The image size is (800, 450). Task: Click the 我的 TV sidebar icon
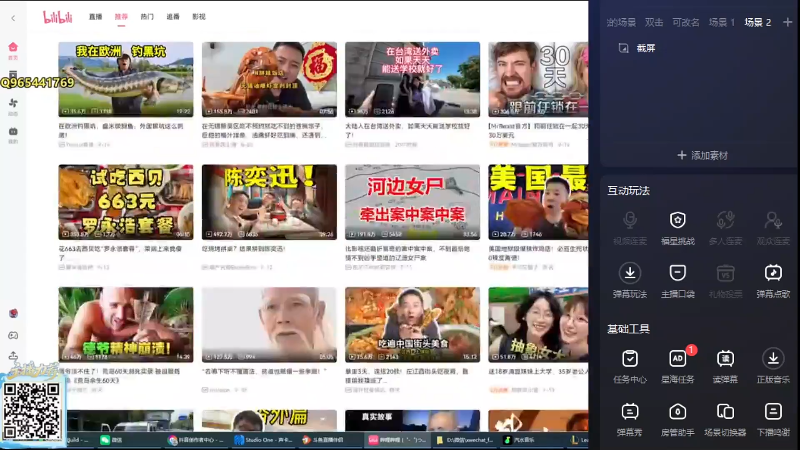tap(13, 135)
